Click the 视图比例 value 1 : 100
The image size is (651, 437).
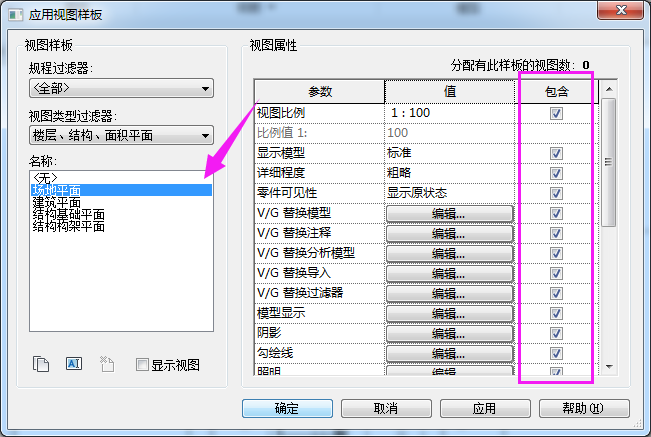click(x=448, y=113)
